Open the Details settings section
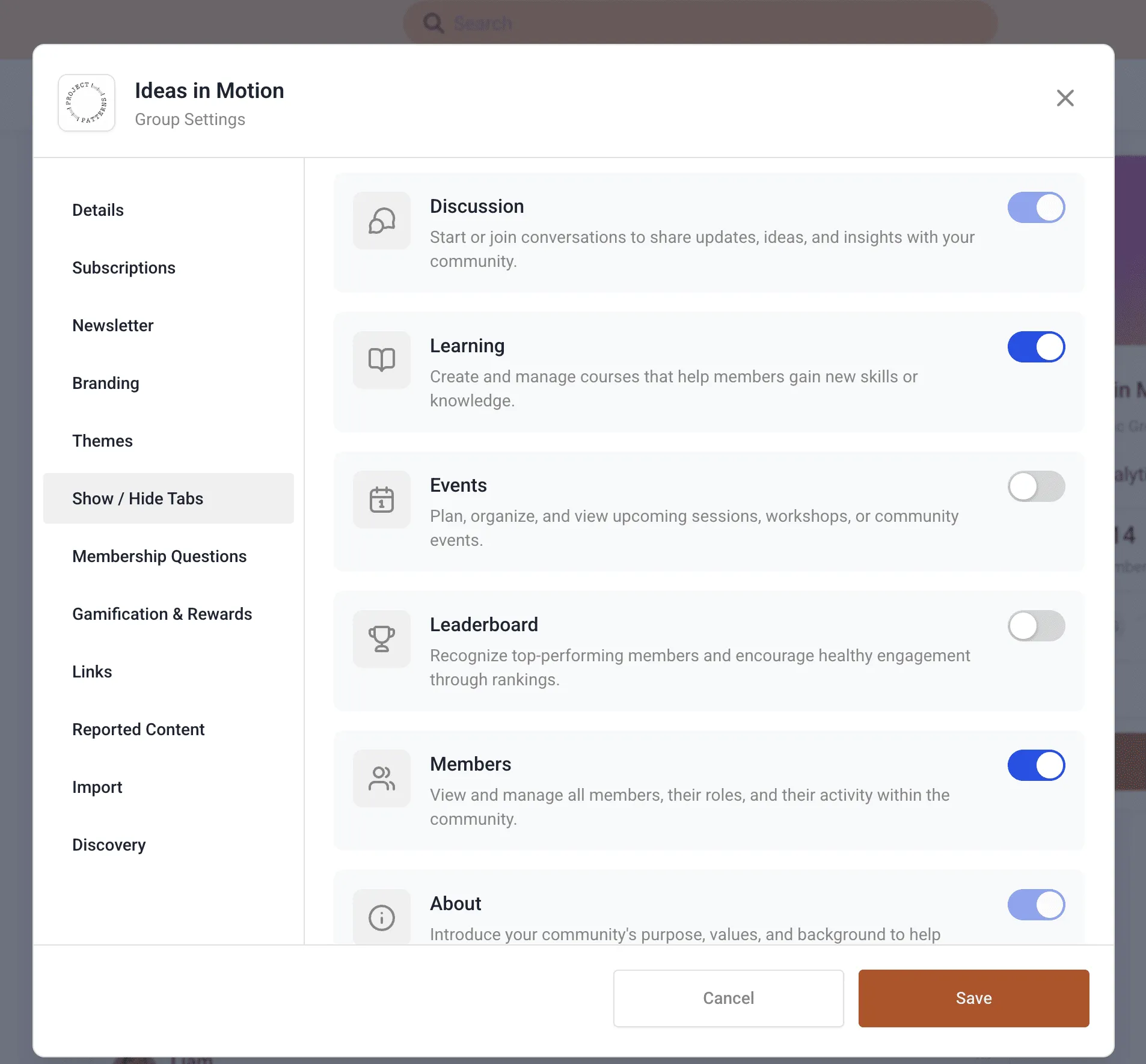Viewport: 1146px width, 1064px height. 98,210
